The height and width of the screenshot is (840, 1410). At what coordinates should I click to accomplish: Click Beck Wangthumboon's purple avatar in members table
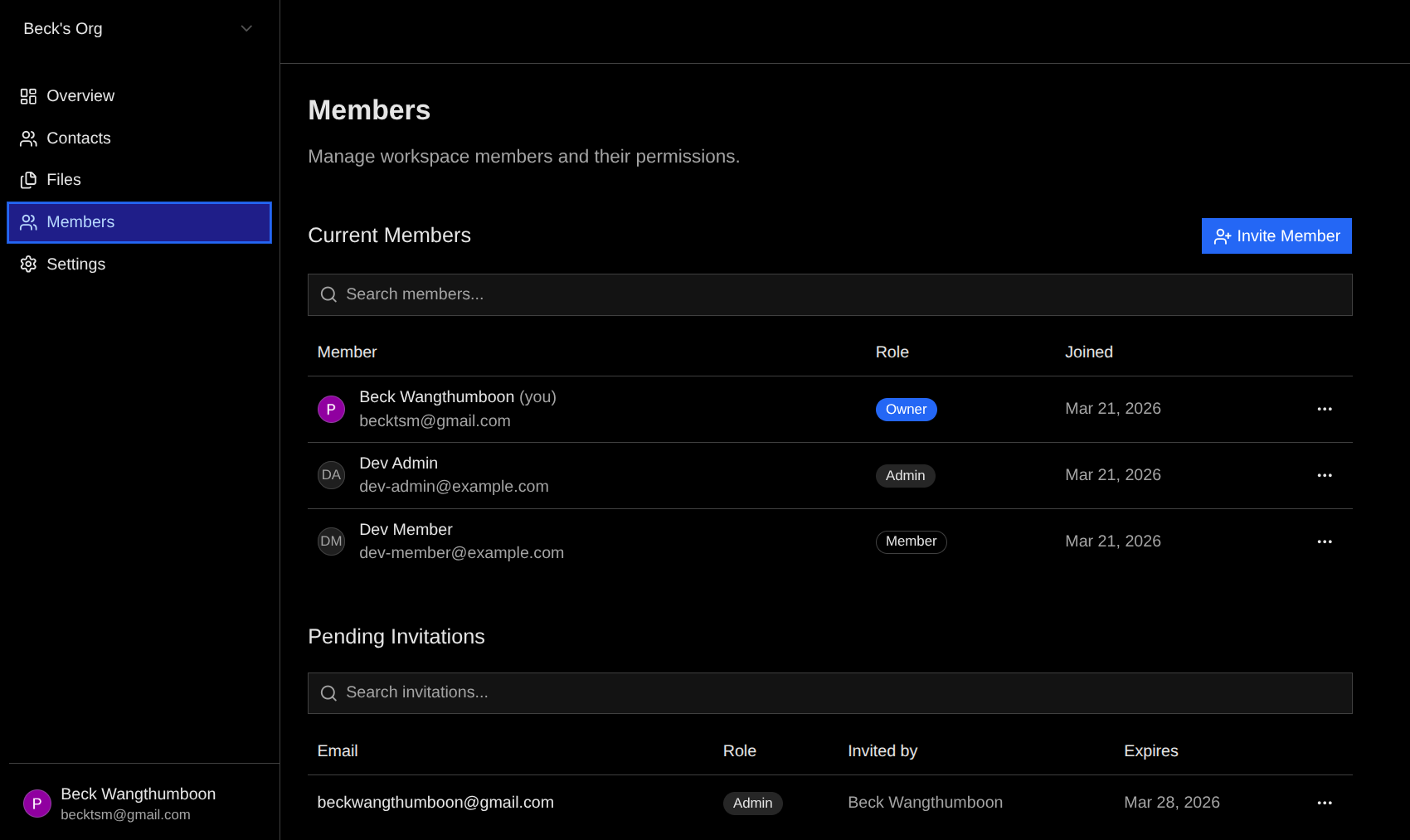(x=331, y=409)
